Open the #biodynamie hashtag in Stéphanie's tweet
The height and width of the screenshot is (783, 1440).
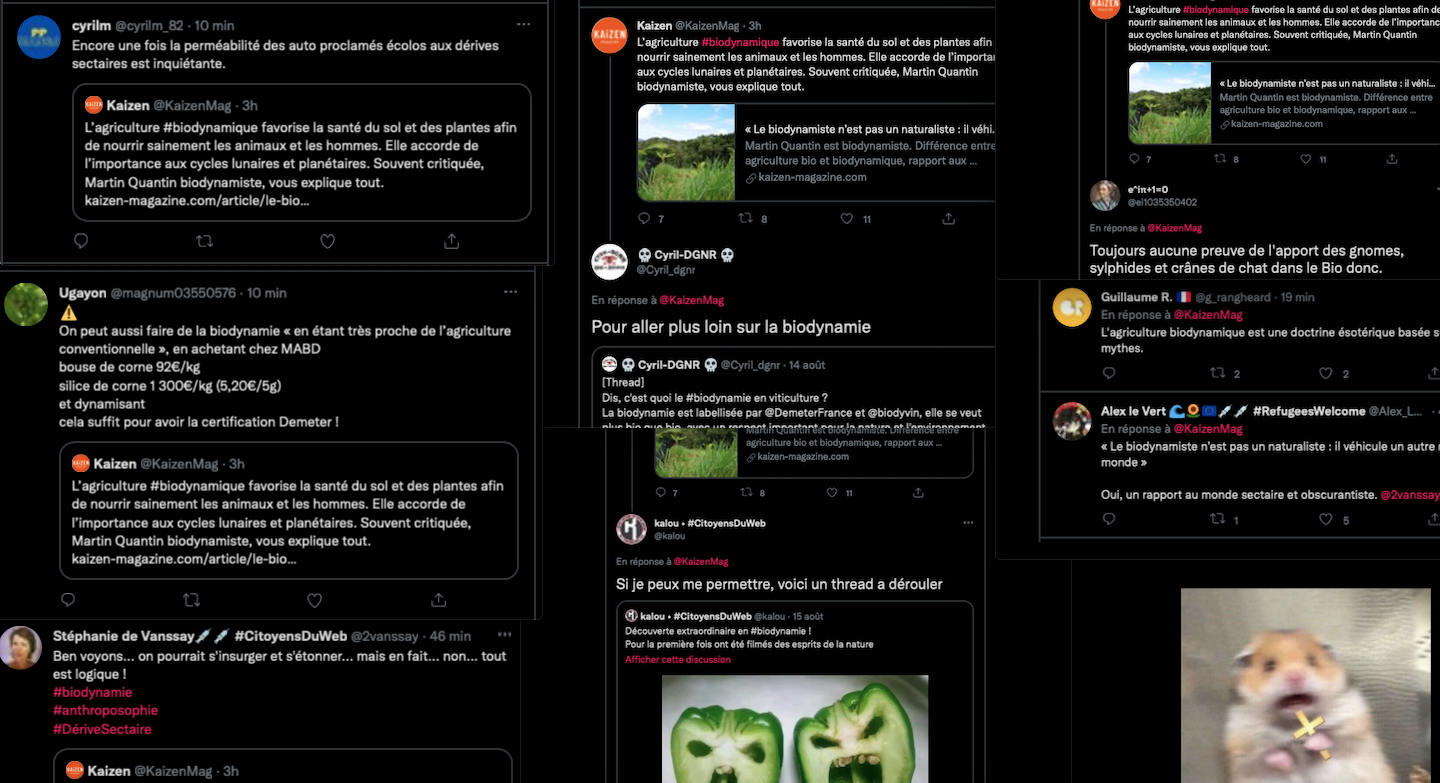[92, 692]
